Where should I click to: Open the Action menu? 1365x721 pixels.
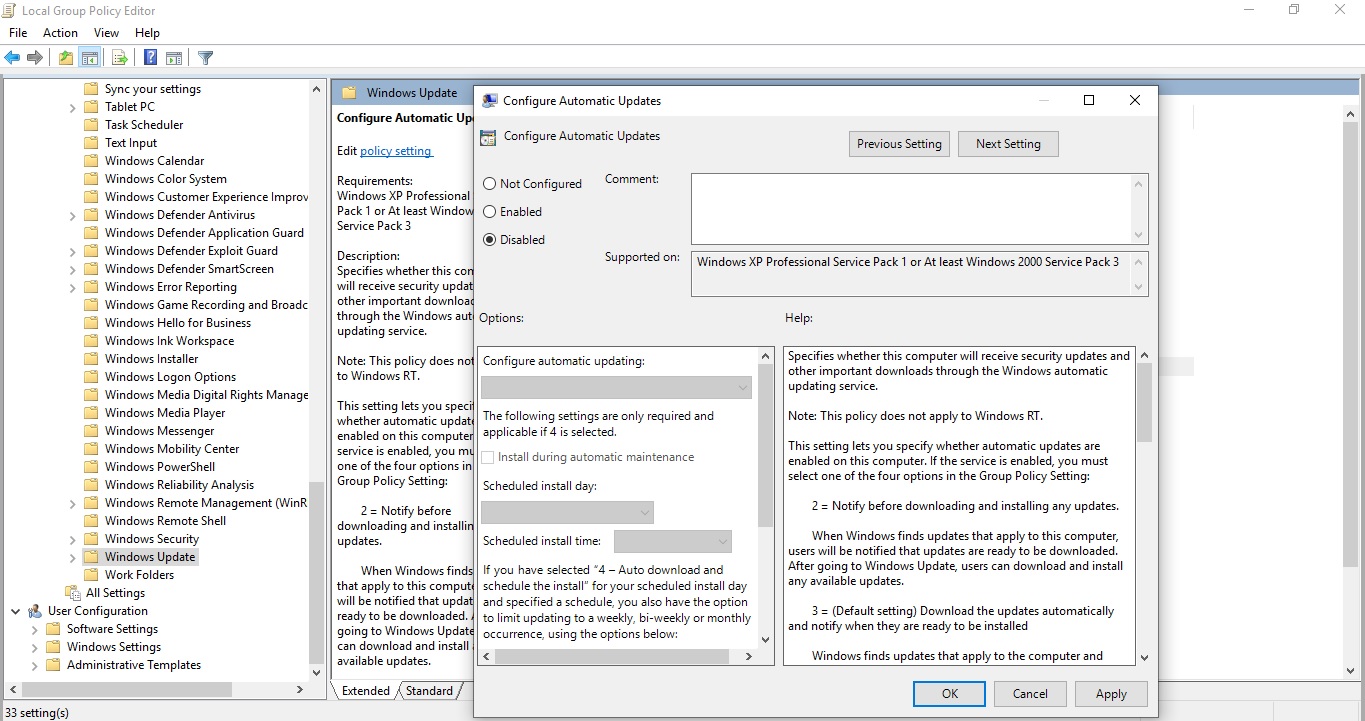(x=60, y=33)
